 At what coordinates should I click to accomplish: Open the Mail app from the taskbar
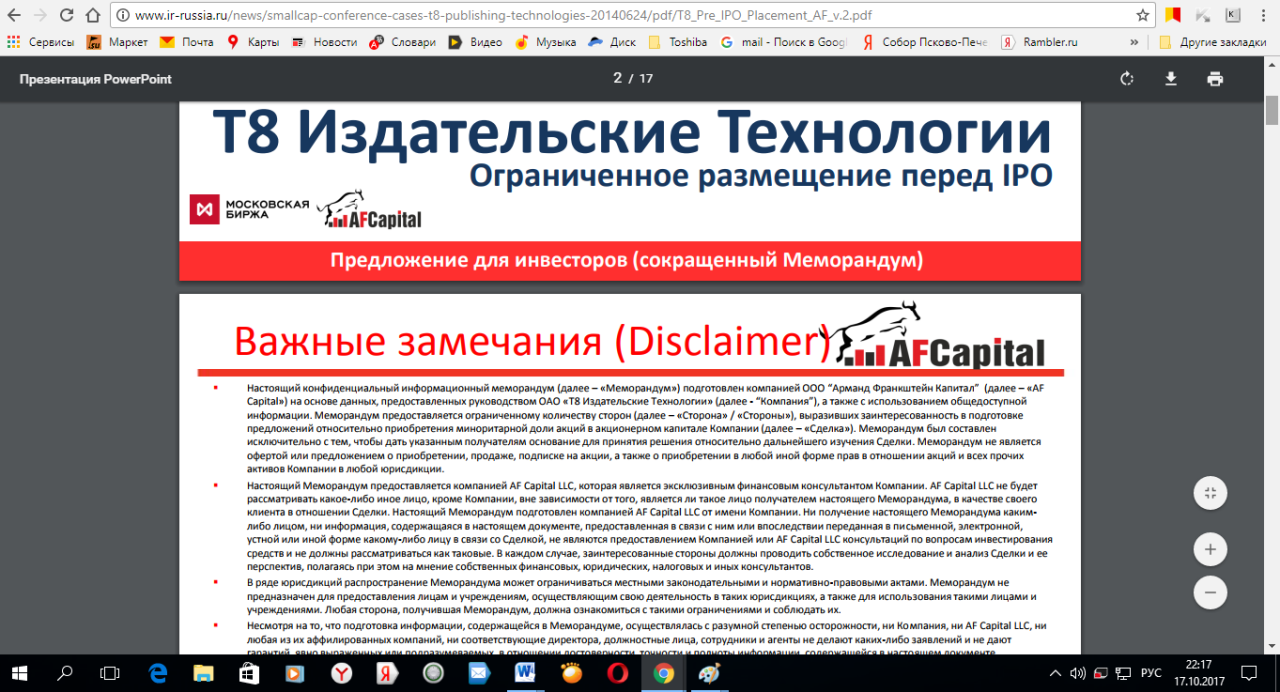click(479, 673)
